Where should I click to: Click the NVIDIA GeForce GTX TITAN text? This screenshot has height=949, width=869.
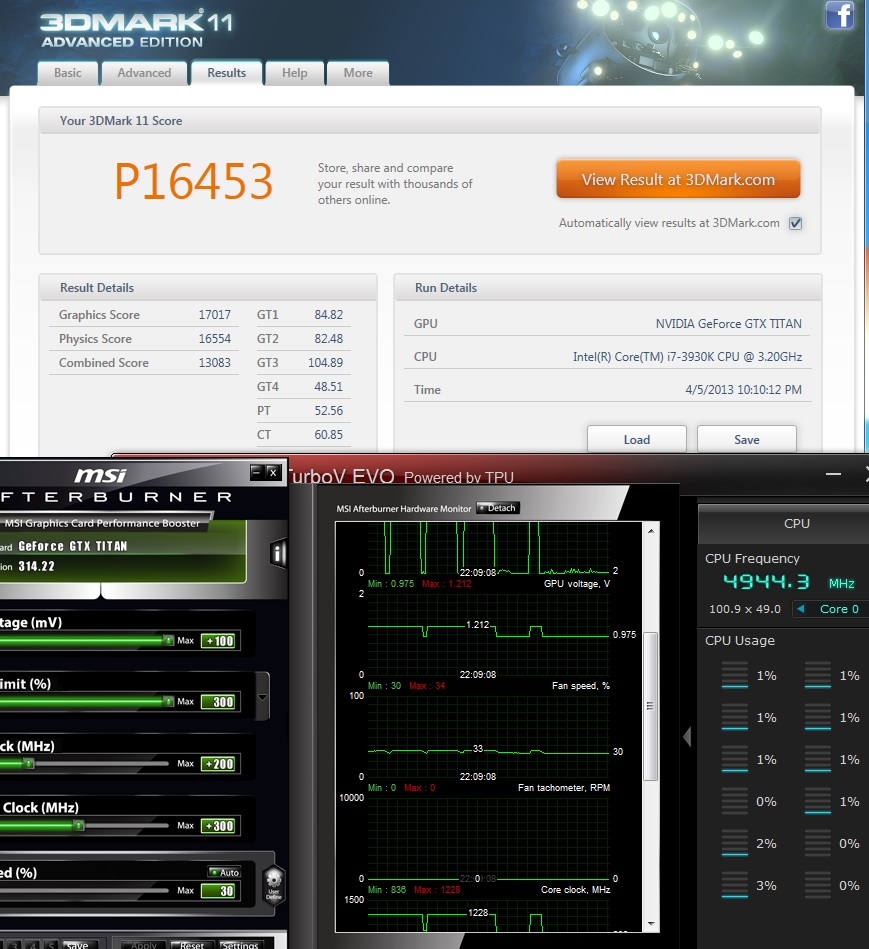(x=729, y=324)
